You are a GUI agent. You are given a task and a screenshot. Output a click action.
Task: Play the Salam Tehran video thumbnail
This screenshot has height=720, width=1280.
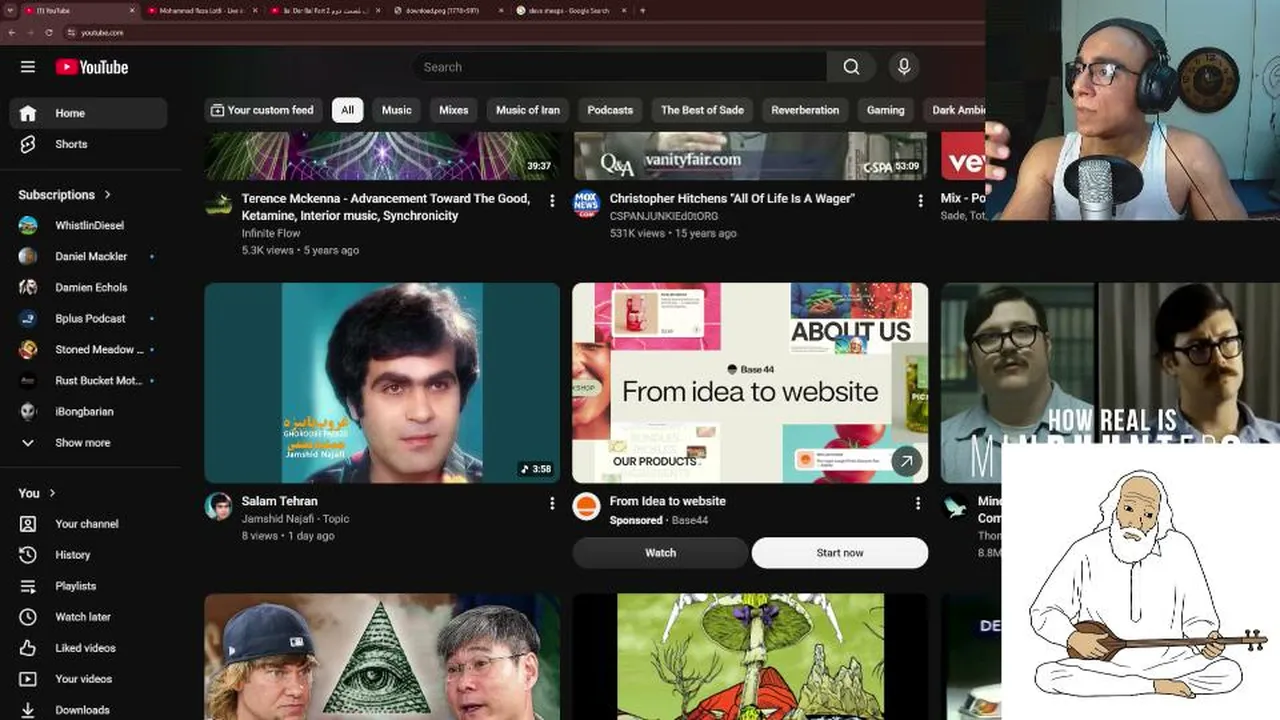click(x=382, y=383)
